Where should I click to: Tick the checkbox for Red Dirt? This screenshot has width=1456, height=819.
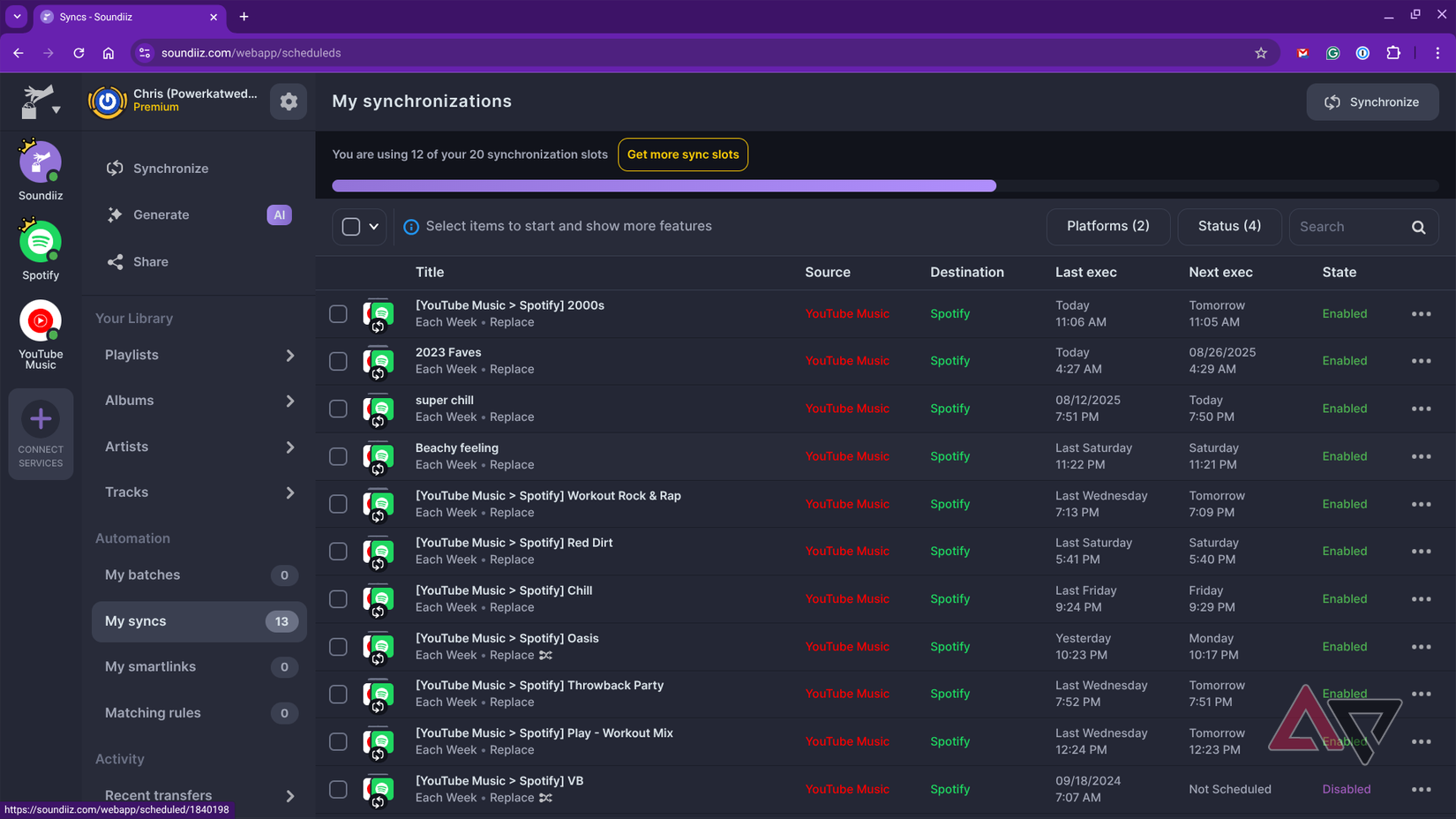(x=338, y=552)
